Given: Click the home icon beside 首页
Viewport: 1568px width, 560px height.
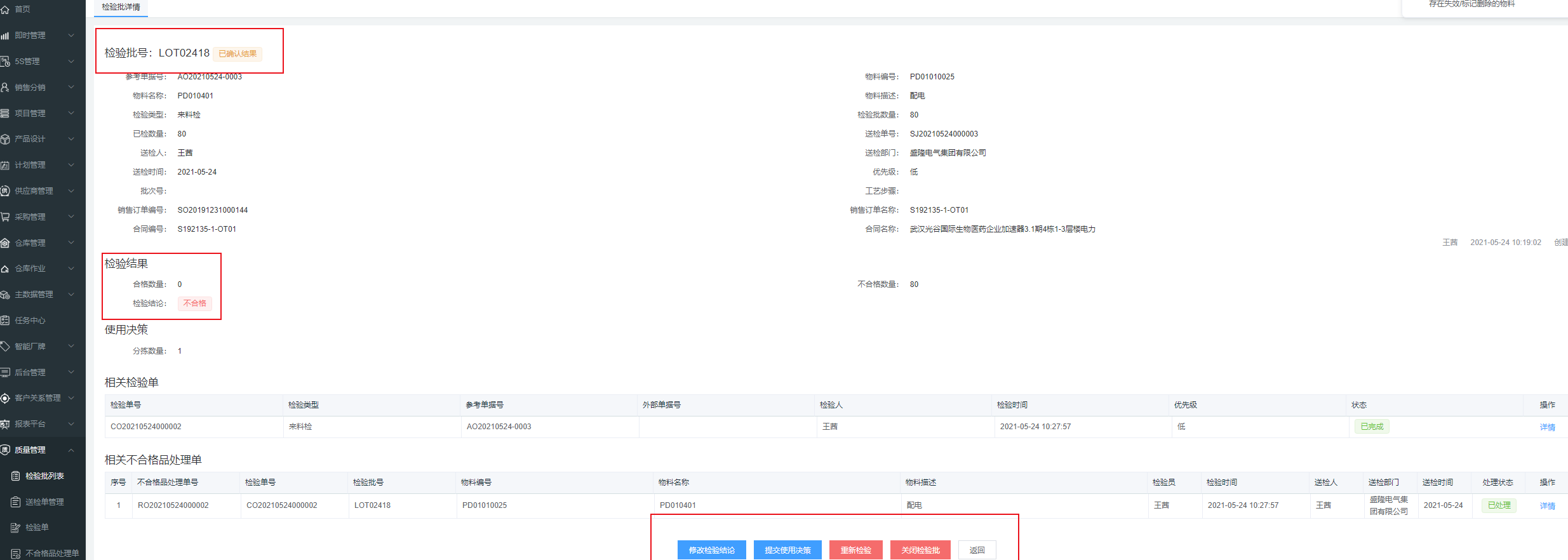Looking at the screenshot, I should [5, 10].
